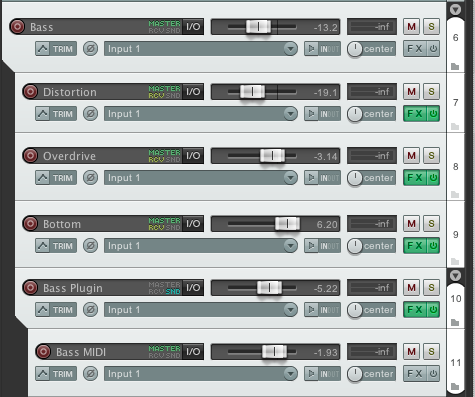
Task: Invert phase on the Bottom track
Action: (90, 246)
